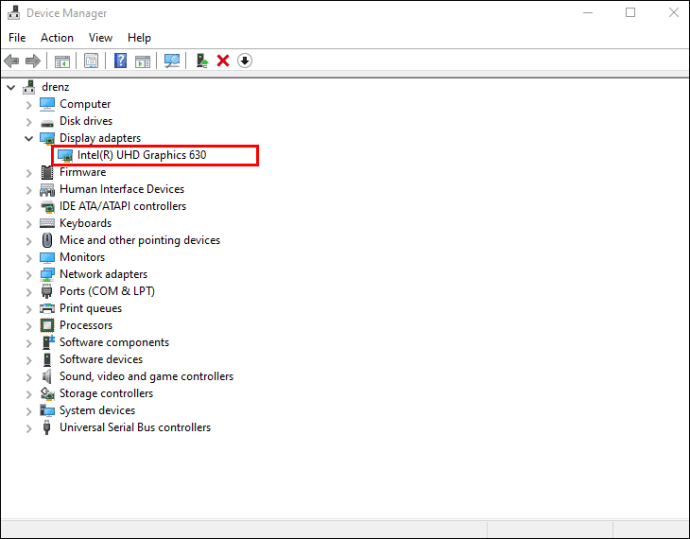This screenshot has width=690, height=539.
Task: Select the Print queues row
Action: click(x=91, y=308)
